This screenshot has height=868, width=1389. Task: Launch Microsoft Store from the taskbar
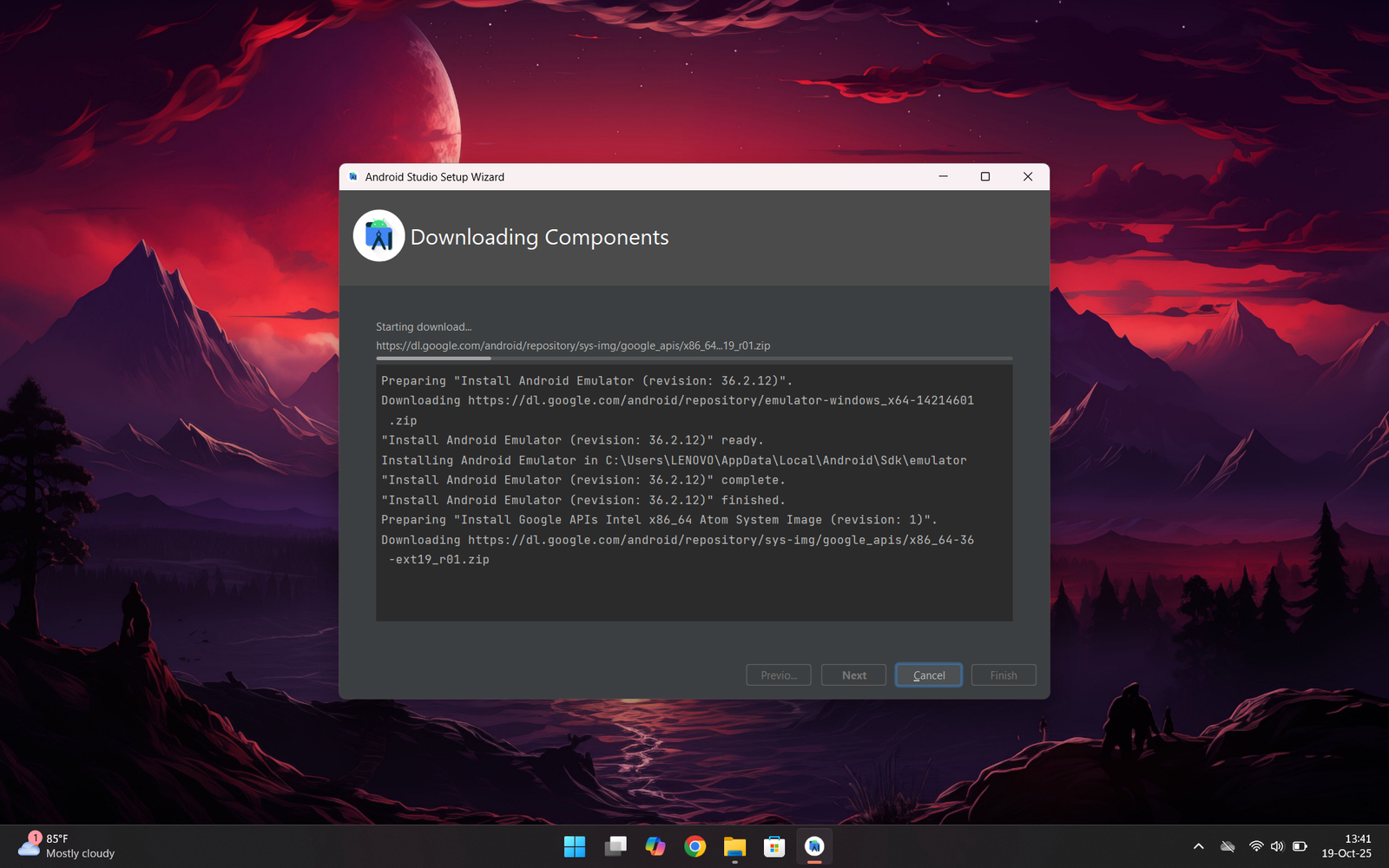774,846
